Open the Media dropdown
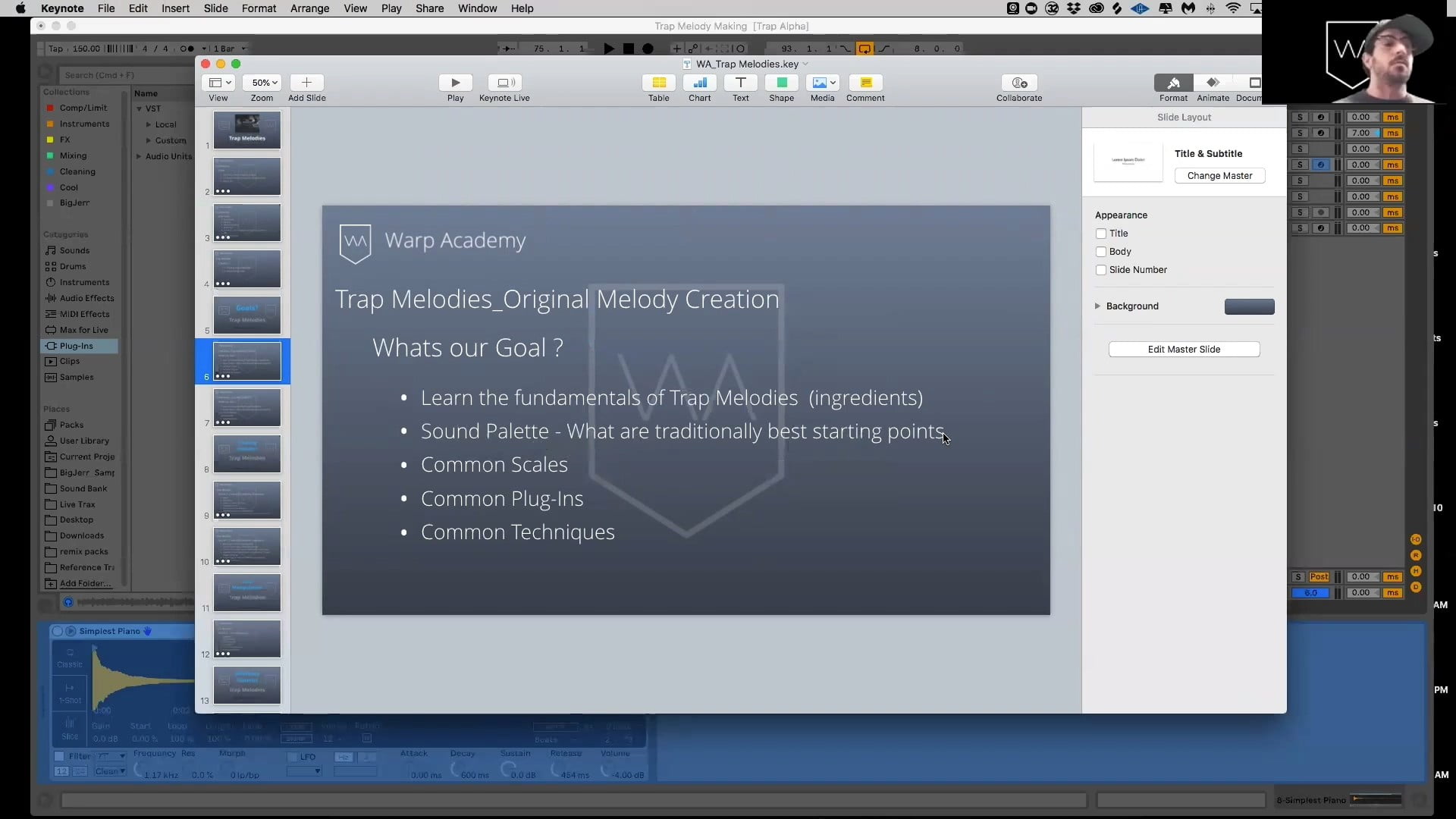Screen dimensions: 1456x819 (x=823, y=83)
